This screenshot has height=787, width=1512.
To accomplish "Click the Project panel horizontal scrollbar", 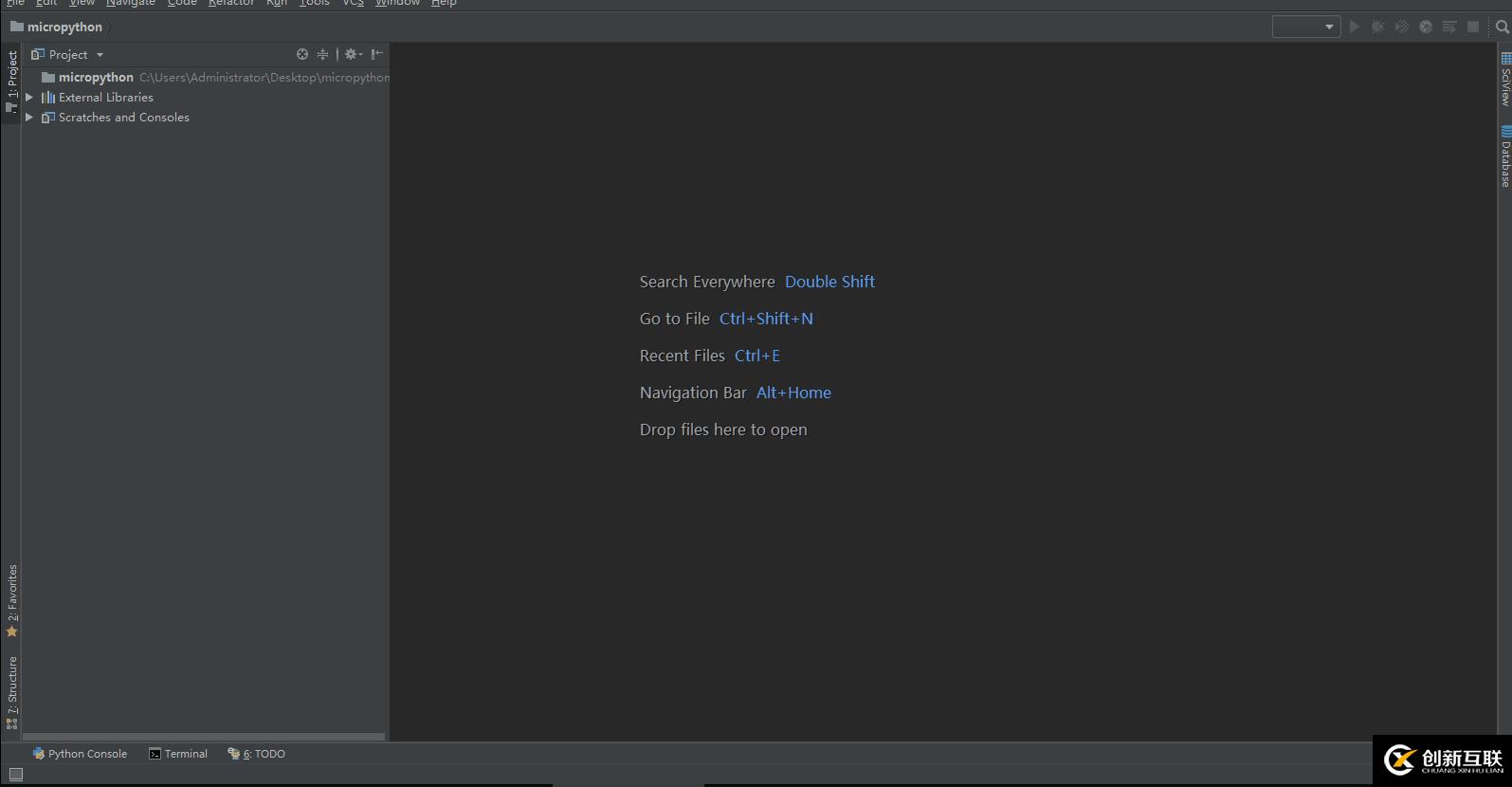I will [x=204, y=737].
